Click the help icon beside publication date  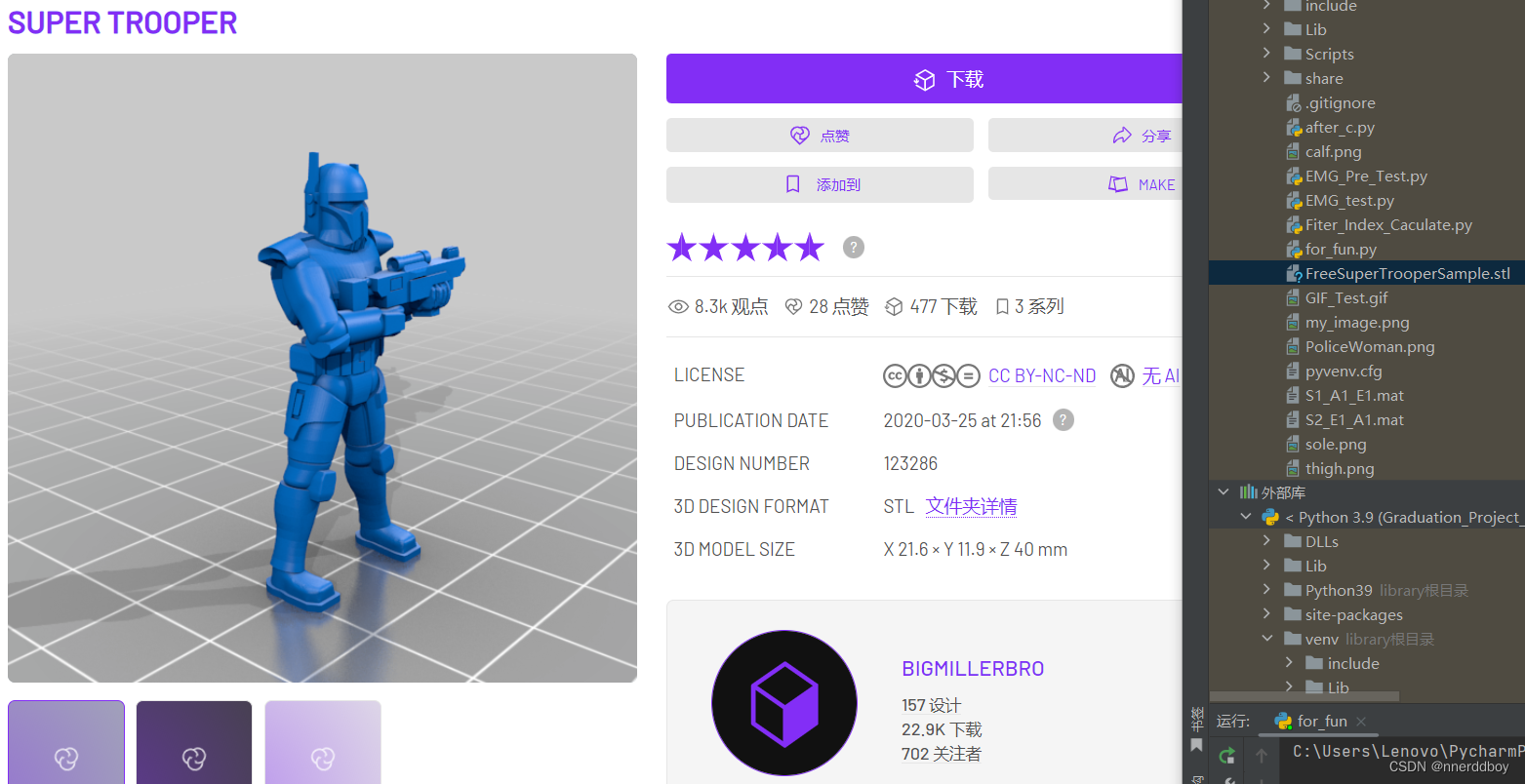[x=1063, y=420]
